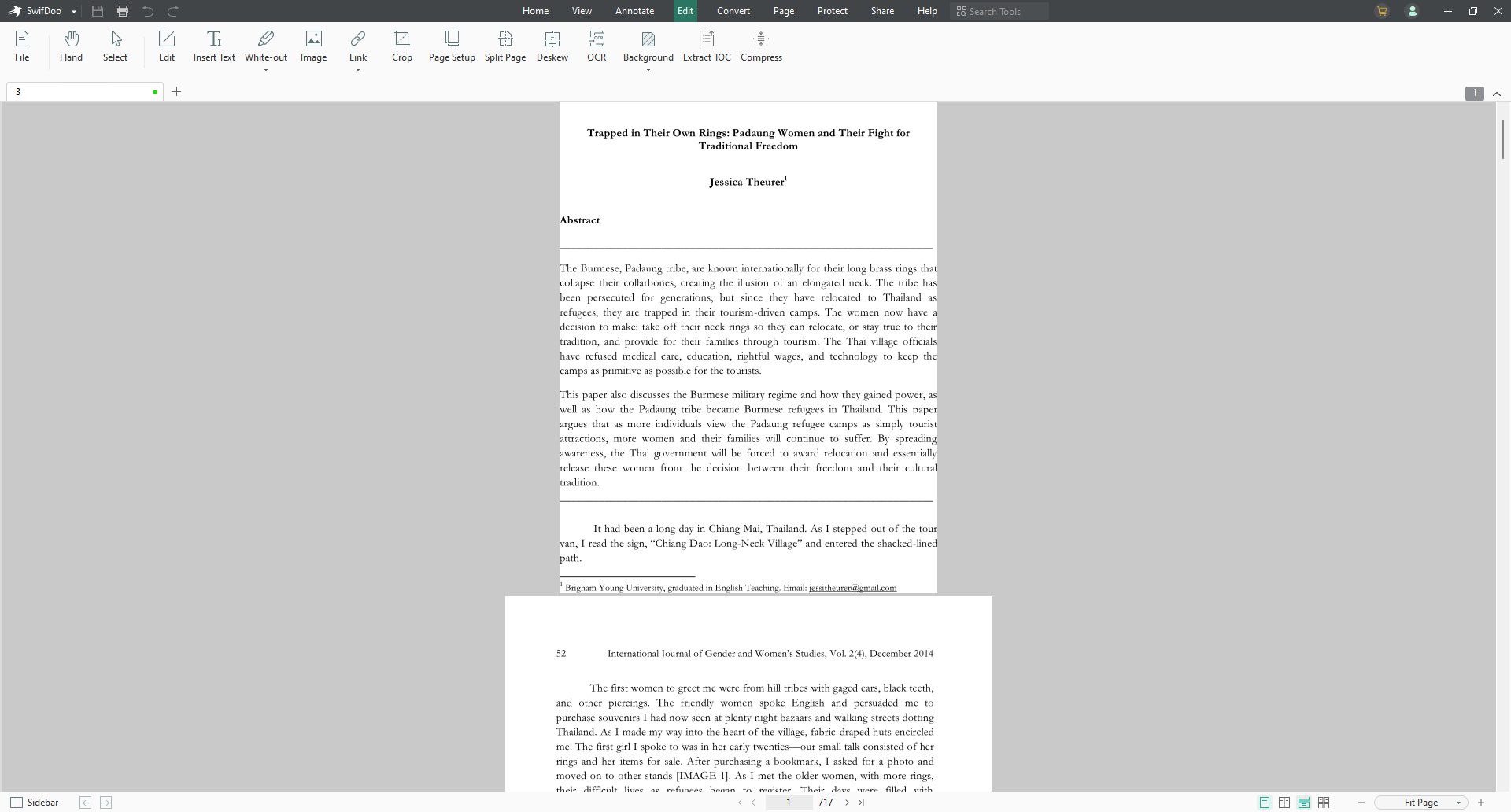
Task: Click the jessitheurer@gmail.com email link
Action: coord(852,588)
